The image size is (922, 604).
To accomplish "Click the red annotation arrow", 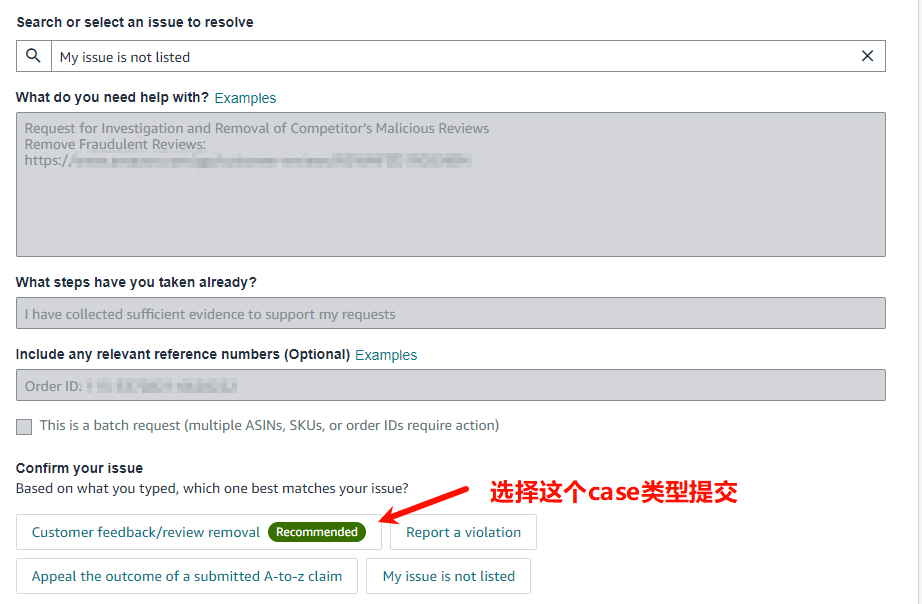I will pyautogui.click(x=426, y=504).
